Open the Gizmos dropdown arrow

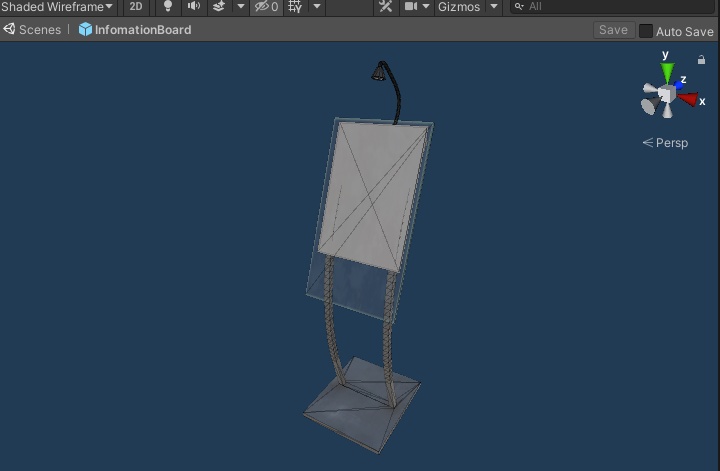(494, 6)
